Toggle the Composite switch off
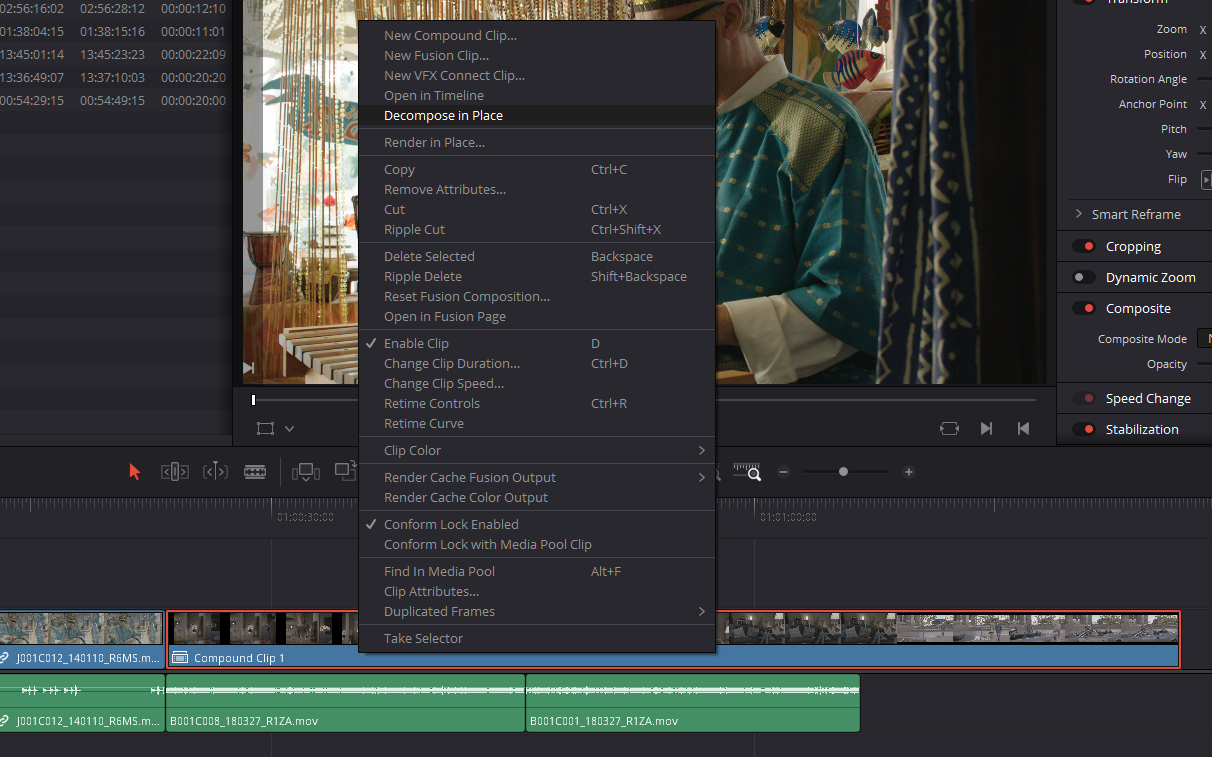Image resolution: width=1212 pixels, height=757 pixels. tap(1084, 309)
